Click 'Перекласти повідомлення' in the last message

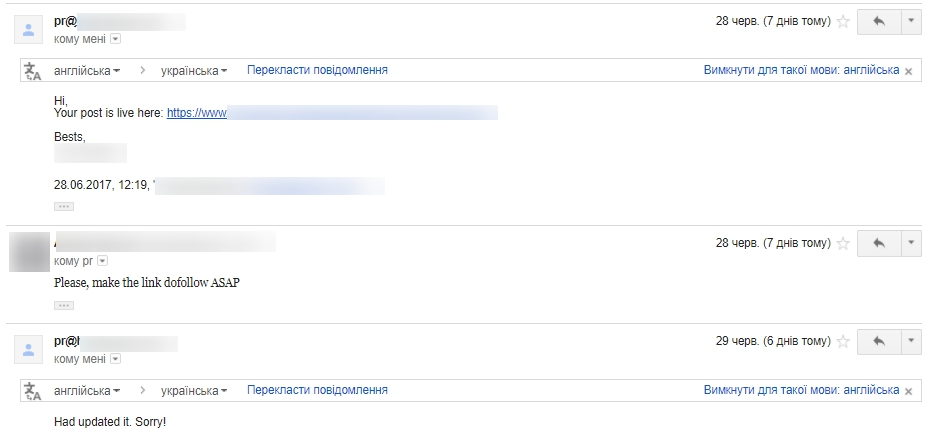(x=317, y=390)
